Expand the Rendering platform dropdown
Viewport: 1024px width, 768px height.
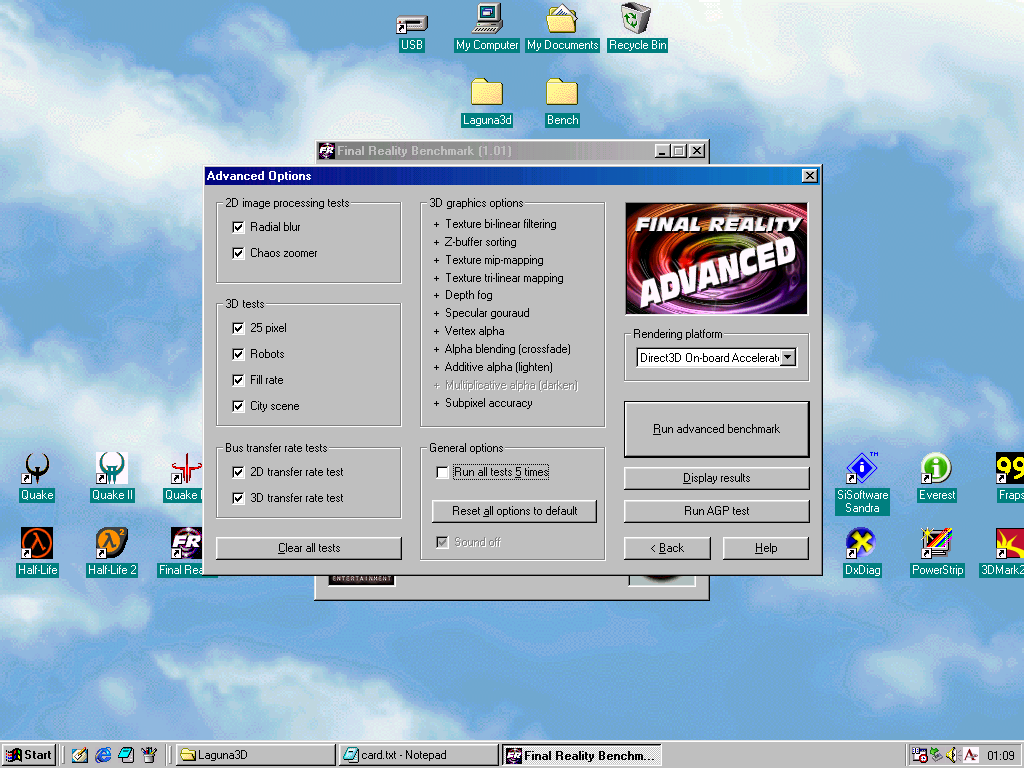click(788, 357)
